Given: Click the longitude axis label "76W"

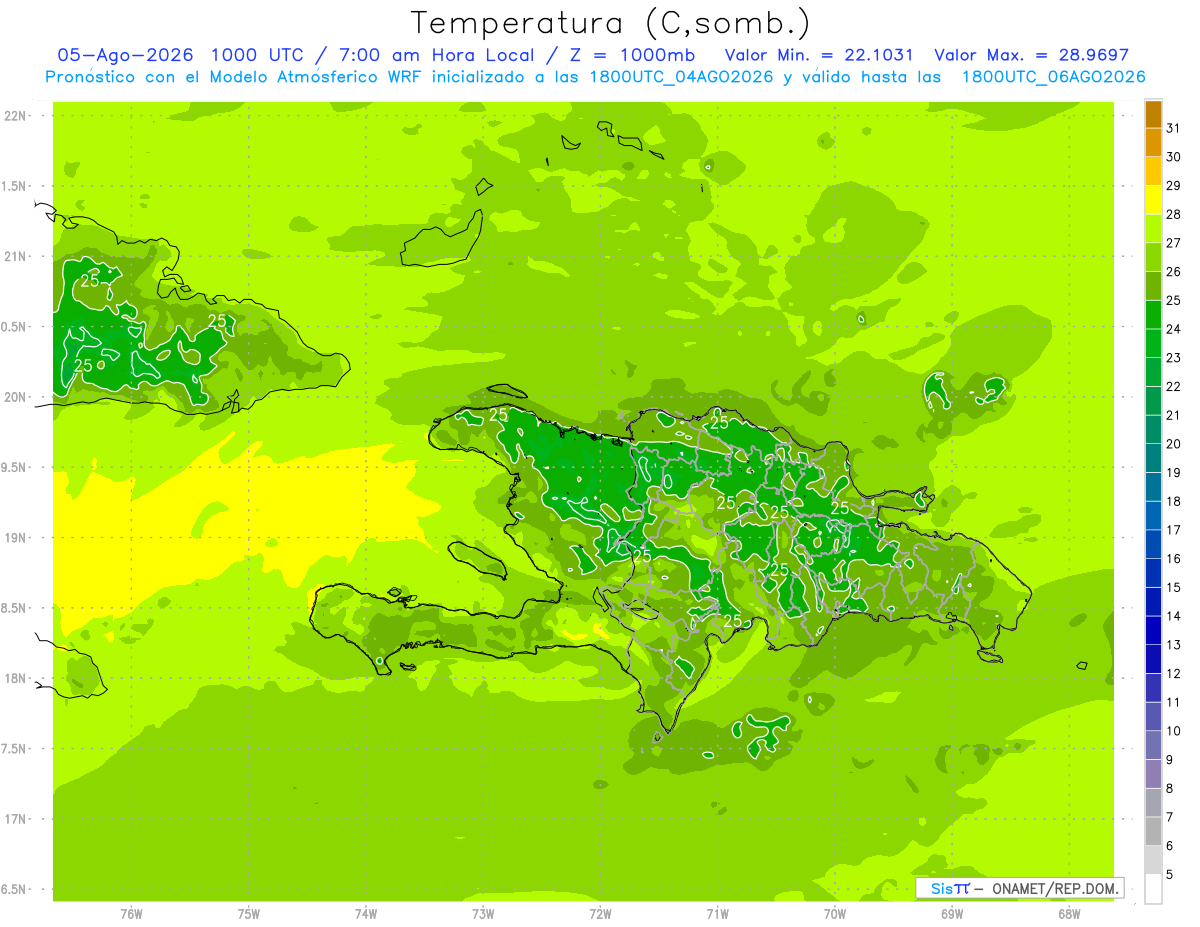Looking at the screenshot, I should 131,914.
